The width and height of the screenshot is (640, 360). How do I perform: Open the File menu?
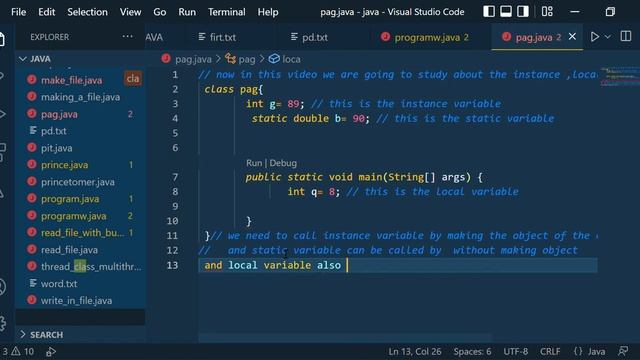(x=18, y=12)
